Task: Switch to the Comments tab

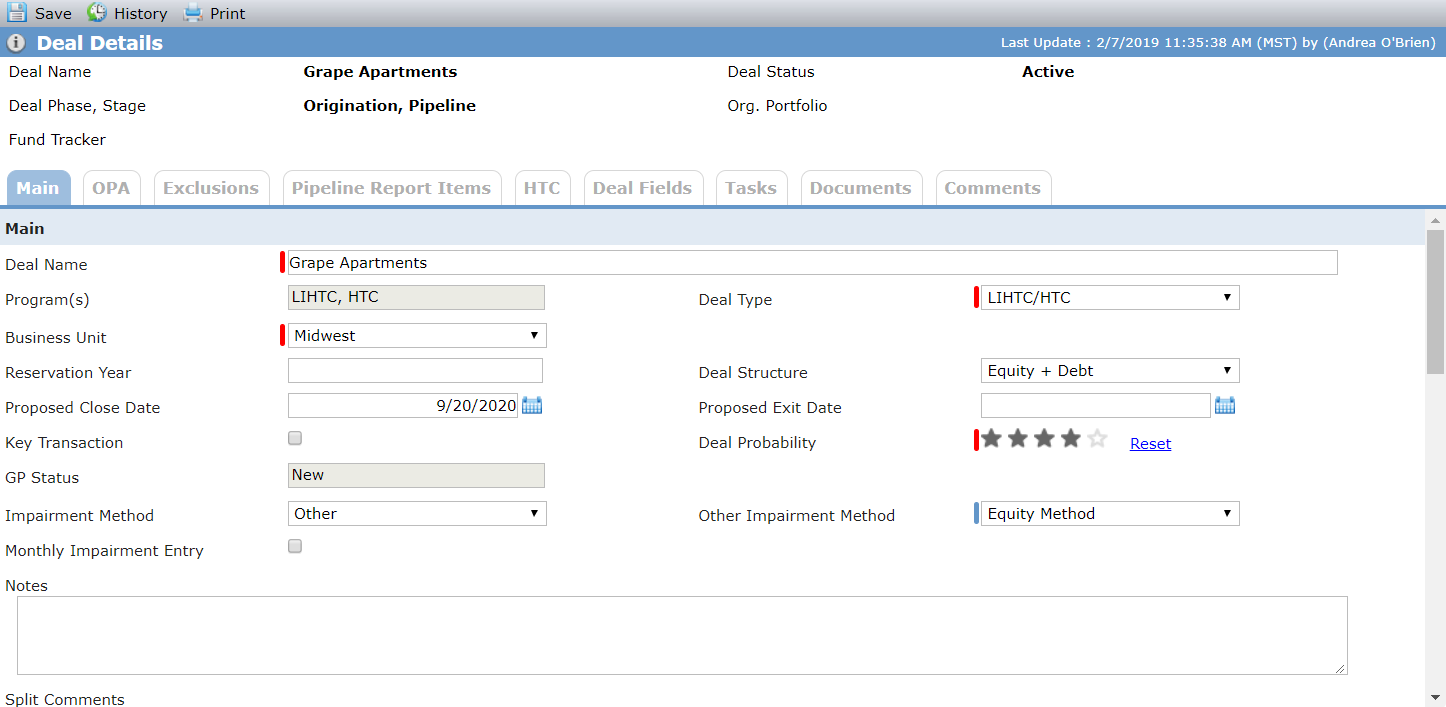Action: click(992, 188)
